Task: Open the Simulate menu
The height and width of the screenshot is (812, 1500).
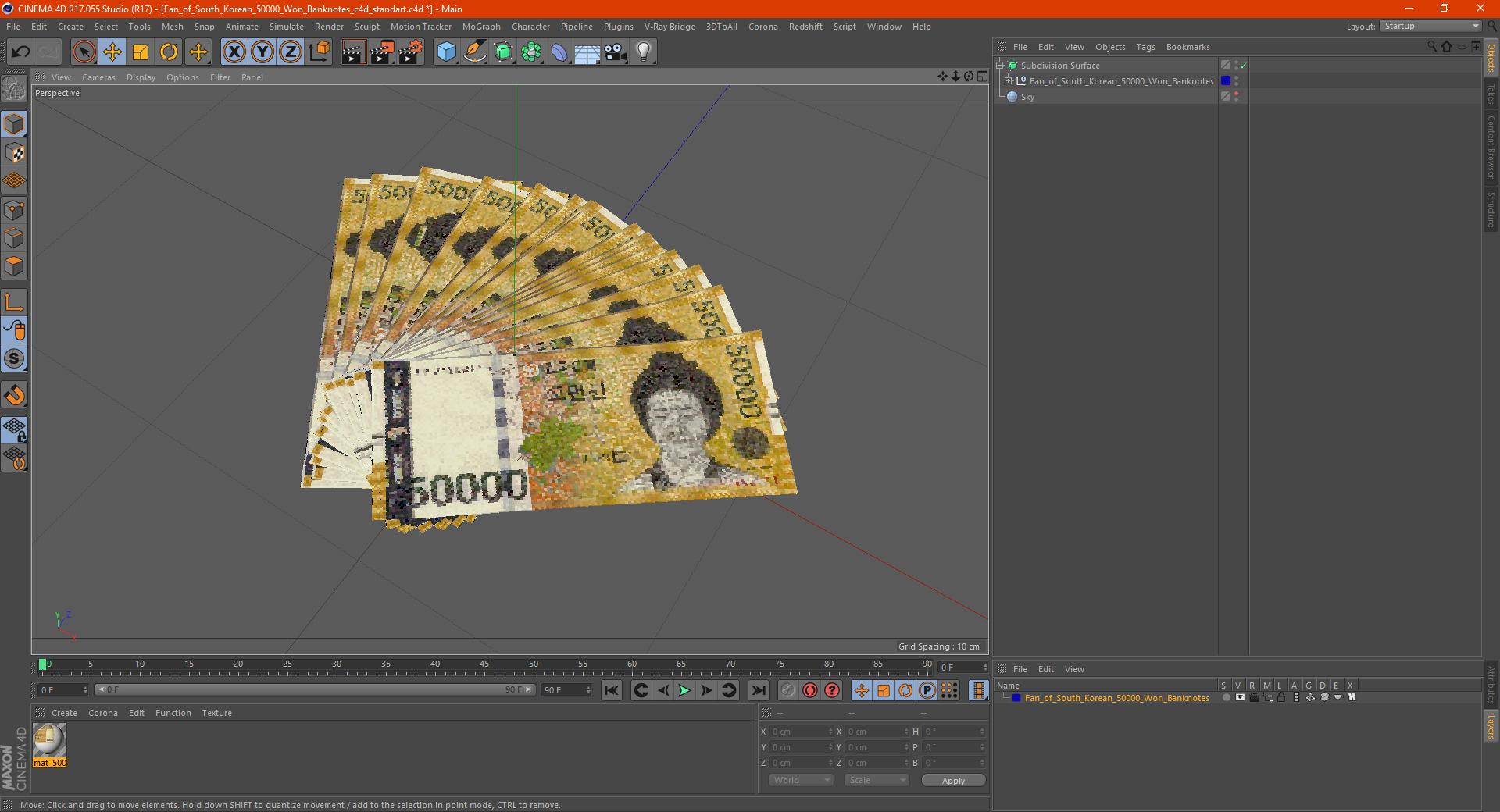Action: point(287,27)
